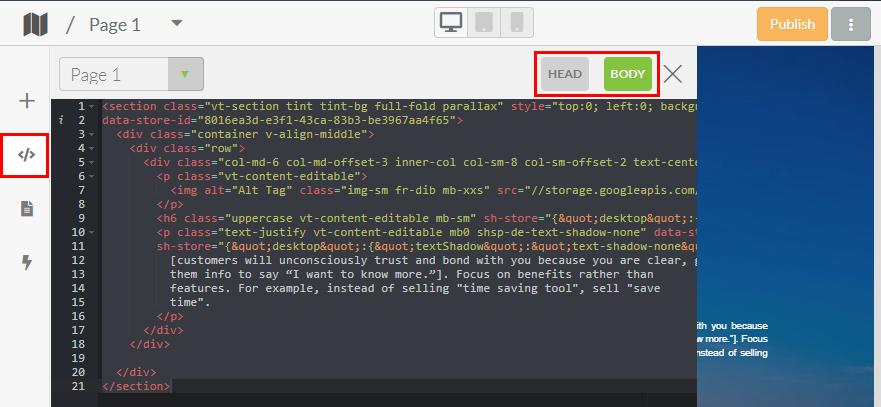881x407 pixels.
Task: Collapse the container div fold on line 3
Action: (92, 135)
